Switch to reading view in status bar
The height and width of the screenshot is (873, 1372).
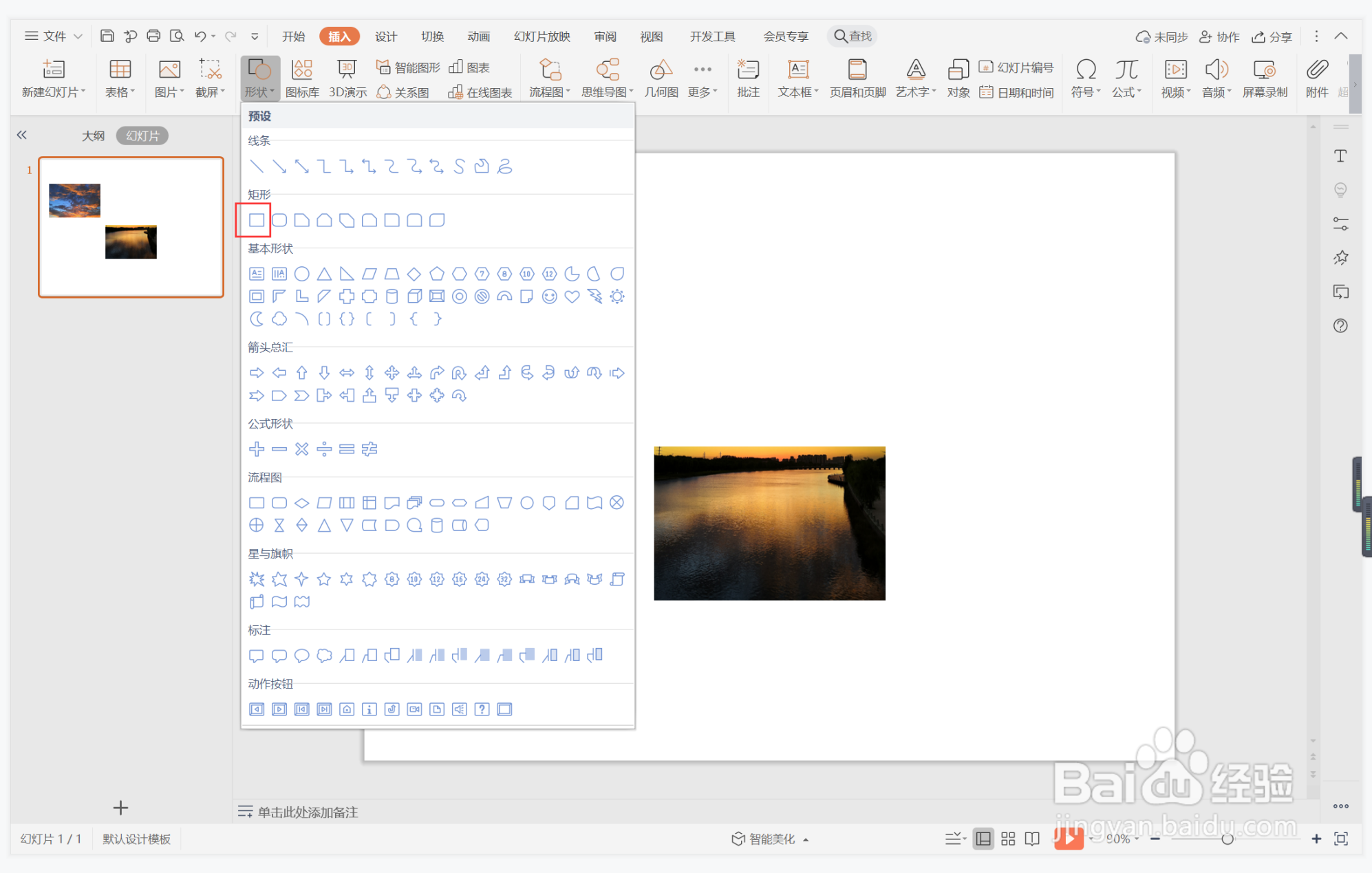click(1032, 839)
